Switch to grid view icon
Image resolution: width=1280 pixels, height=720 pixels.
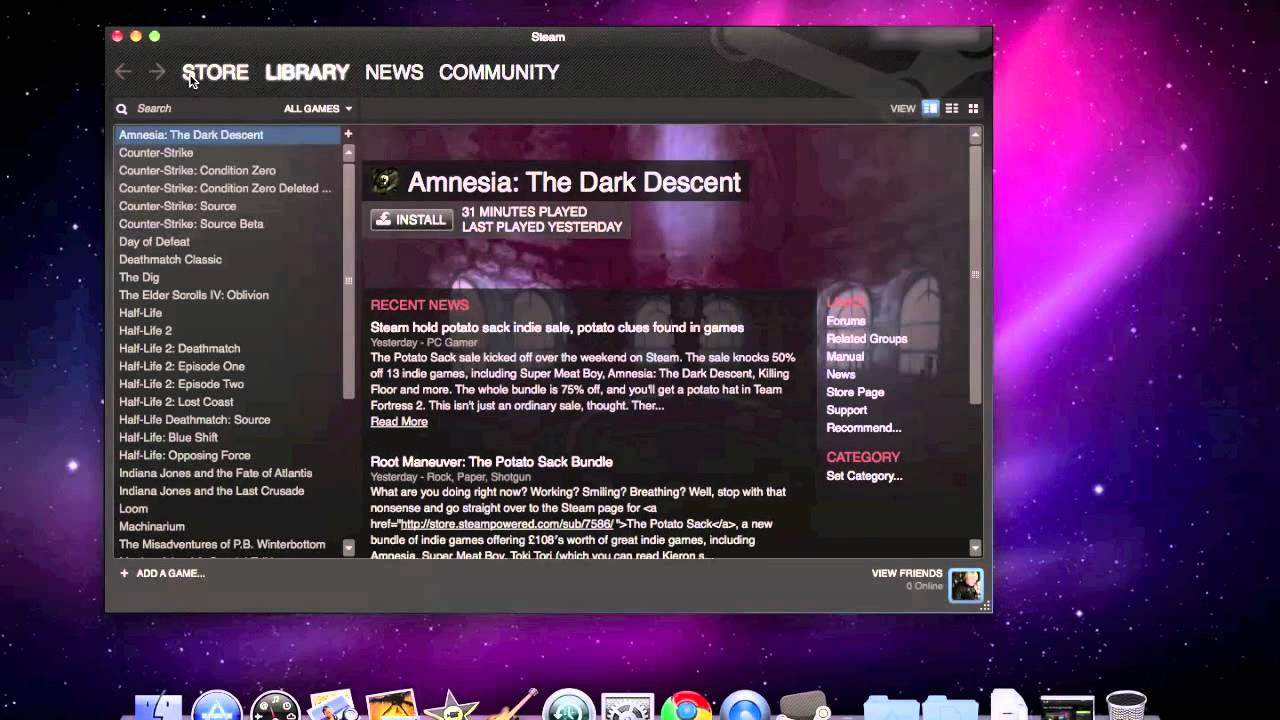[973, 108]
